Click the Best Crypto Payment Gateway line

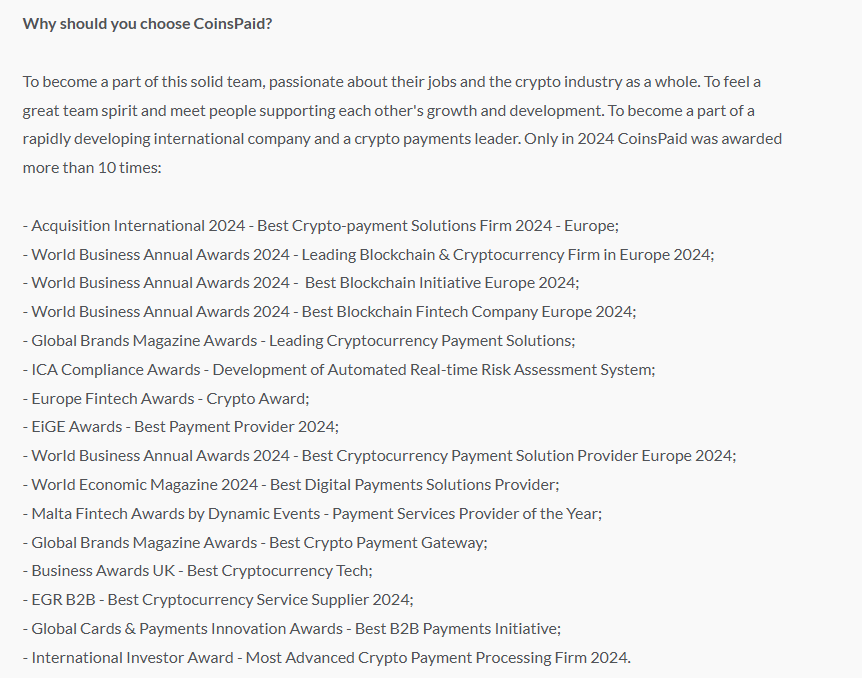(255, 543)
